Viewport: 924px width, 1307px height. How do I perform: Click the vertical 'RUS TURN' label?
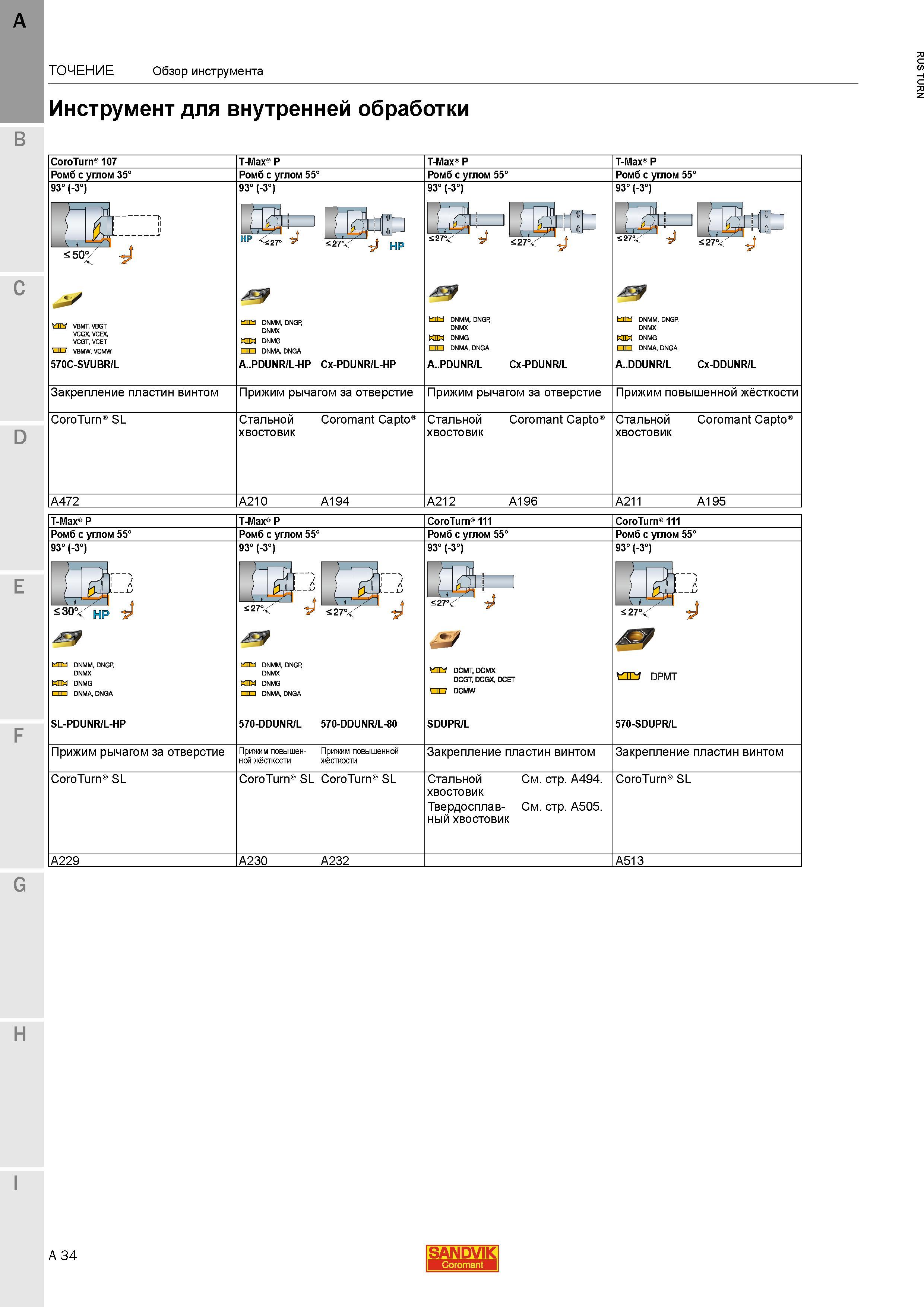click(920, 75)
